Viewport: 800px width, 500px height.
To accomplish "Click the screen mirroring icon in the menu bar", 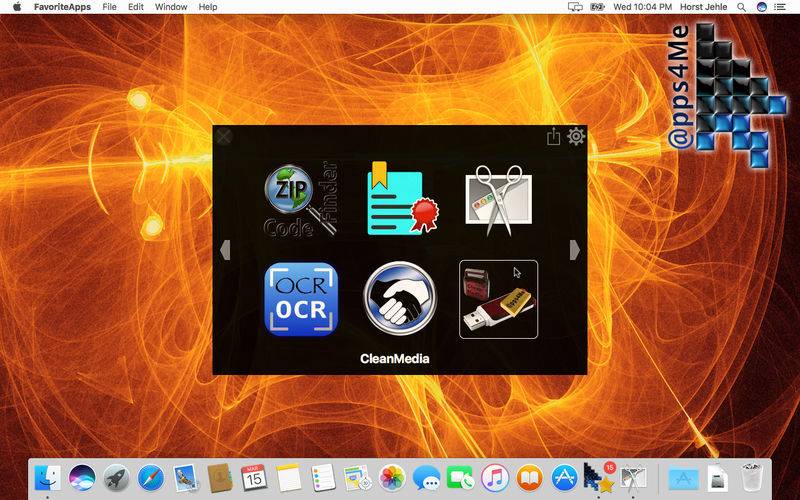I will [575, 7].
